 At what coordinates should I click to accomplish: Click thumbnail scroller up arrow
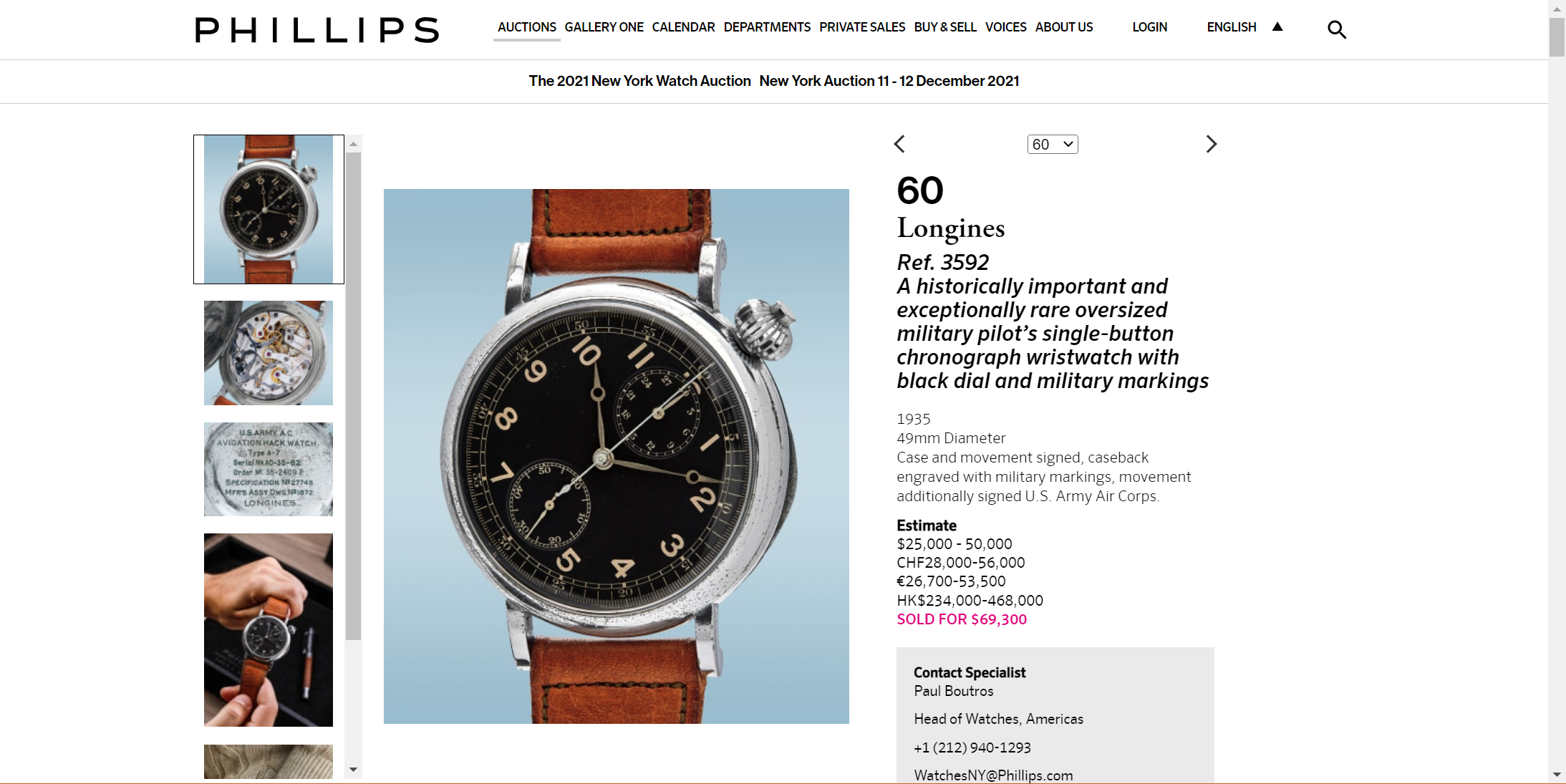[x=353, y=144]
